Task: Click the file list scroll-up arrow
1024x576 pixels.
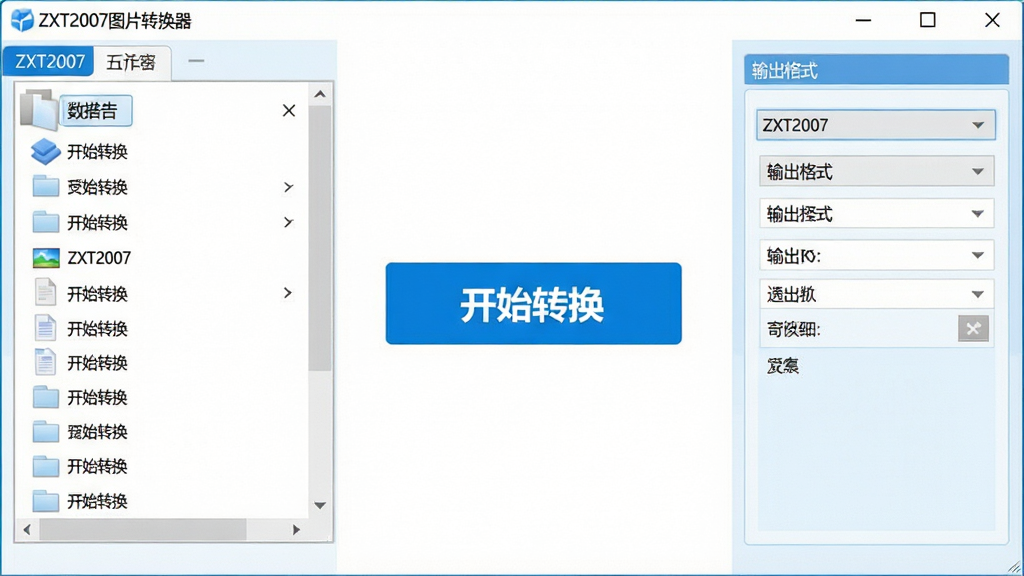Action: [320, 94]
